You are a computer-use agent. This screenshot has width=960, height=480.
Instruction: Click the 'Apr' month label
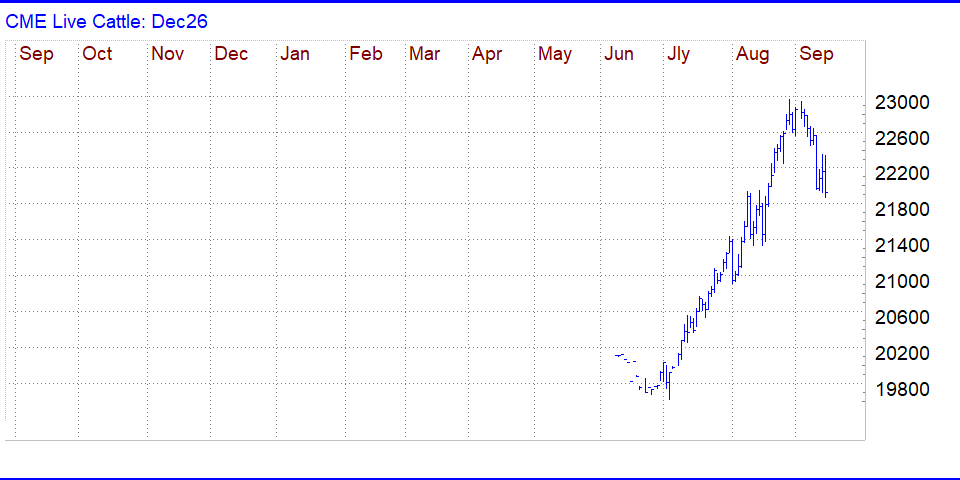point(487,54)
